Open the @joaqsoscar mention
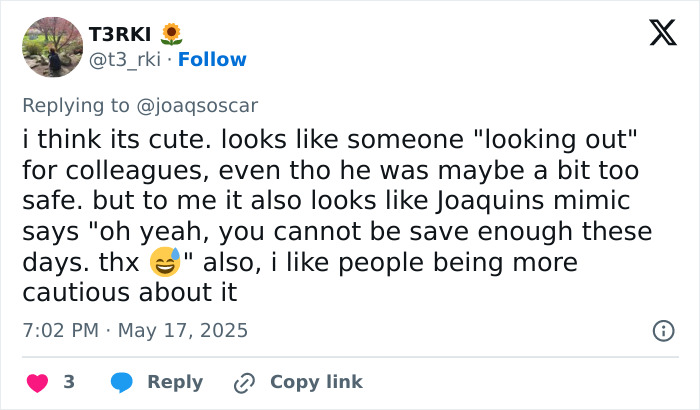Screen dimensions: 700x410 click(x=201, y=102)
